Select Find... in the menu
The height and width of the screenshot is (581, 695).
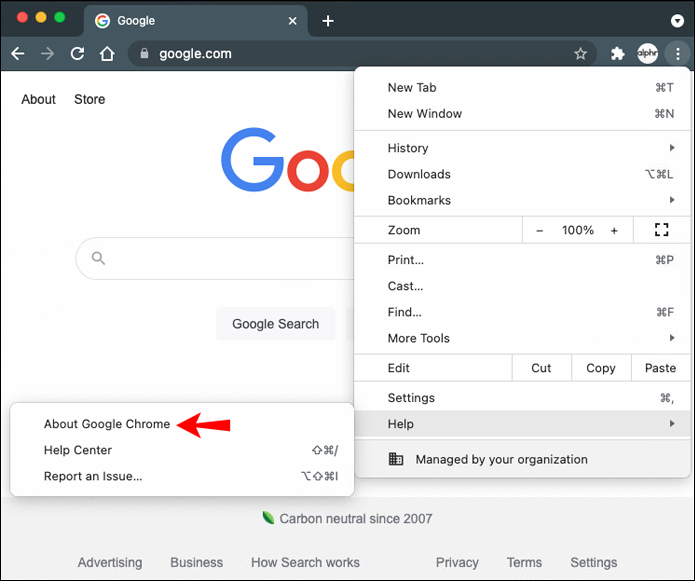tap(522, 312)
